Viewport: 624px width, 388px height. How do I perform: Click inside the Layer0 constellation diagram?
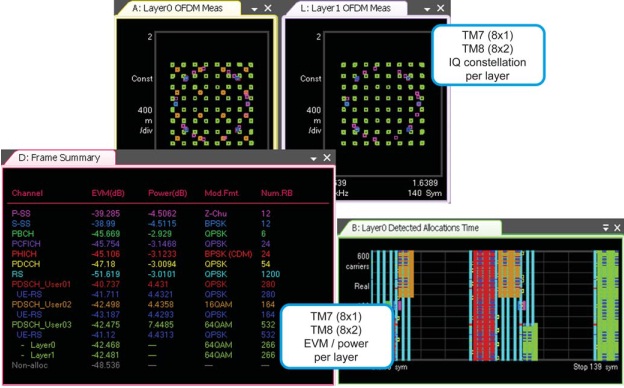pos(212,103)
